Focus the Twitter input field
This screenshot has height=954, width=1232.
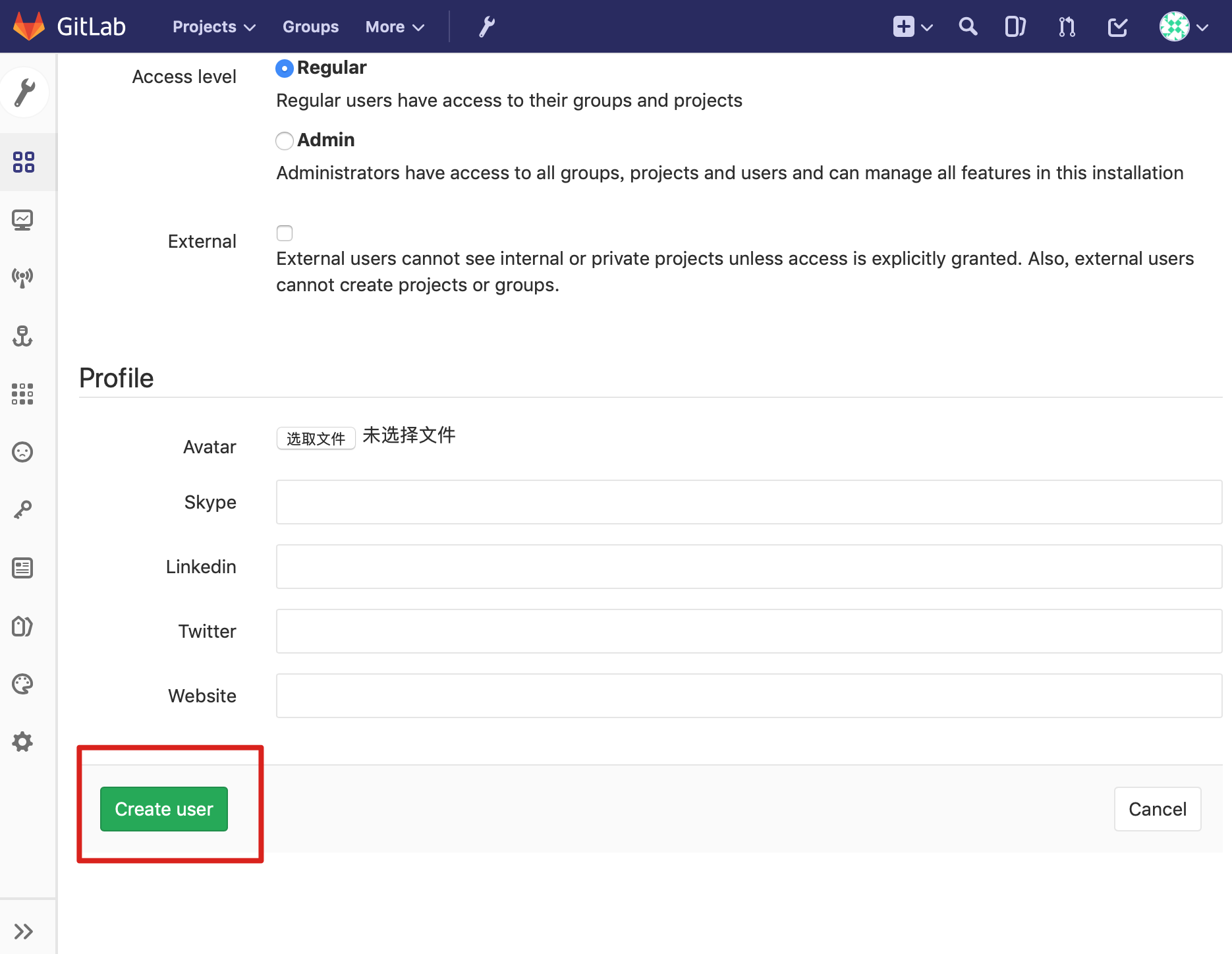click(749, 631)
